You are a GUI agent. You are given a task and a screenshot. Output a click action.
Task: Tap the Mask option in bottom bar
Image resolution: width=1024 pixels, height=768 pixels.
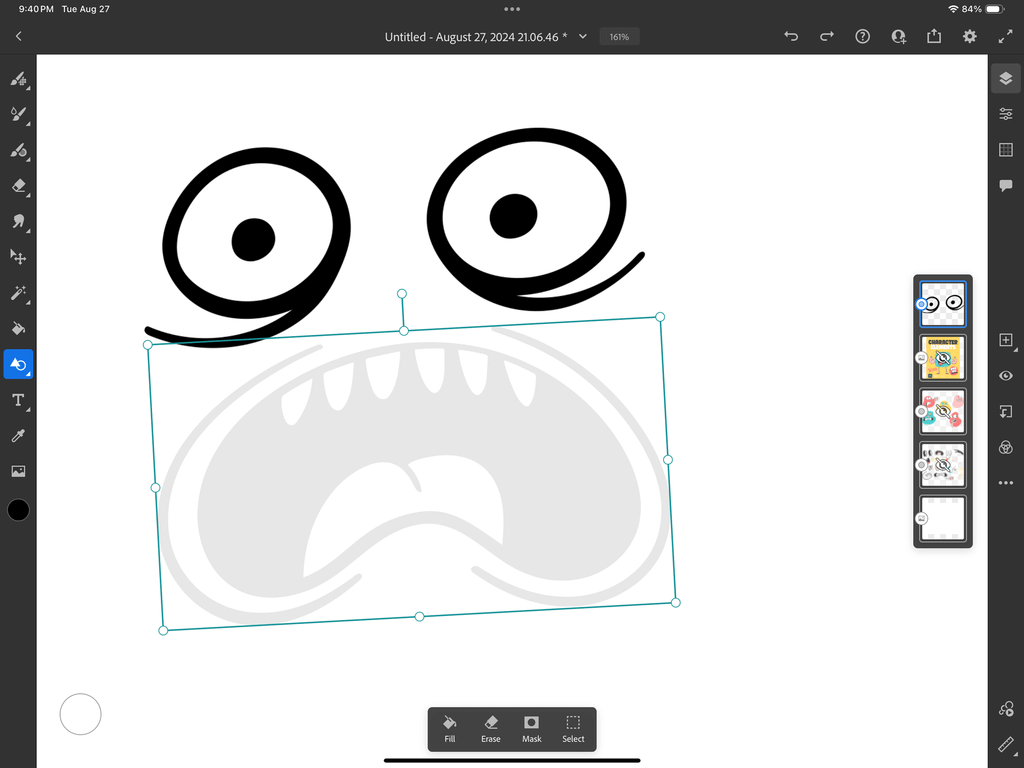532,729
